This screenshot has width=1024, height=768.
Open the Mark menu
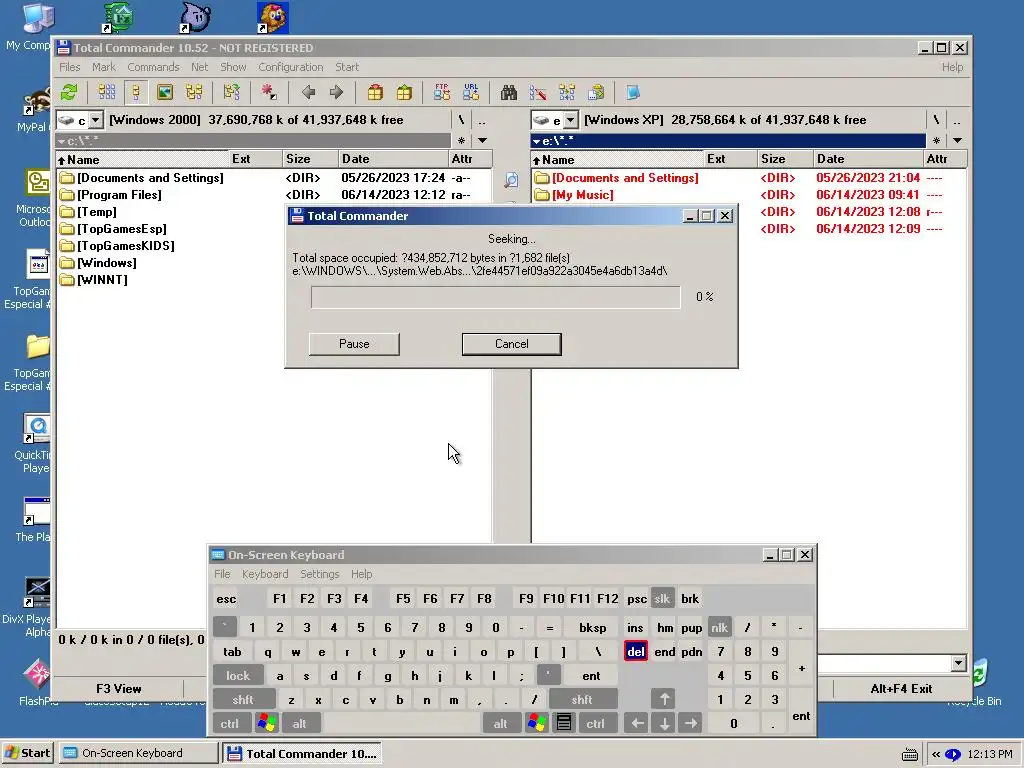point(103,67)
